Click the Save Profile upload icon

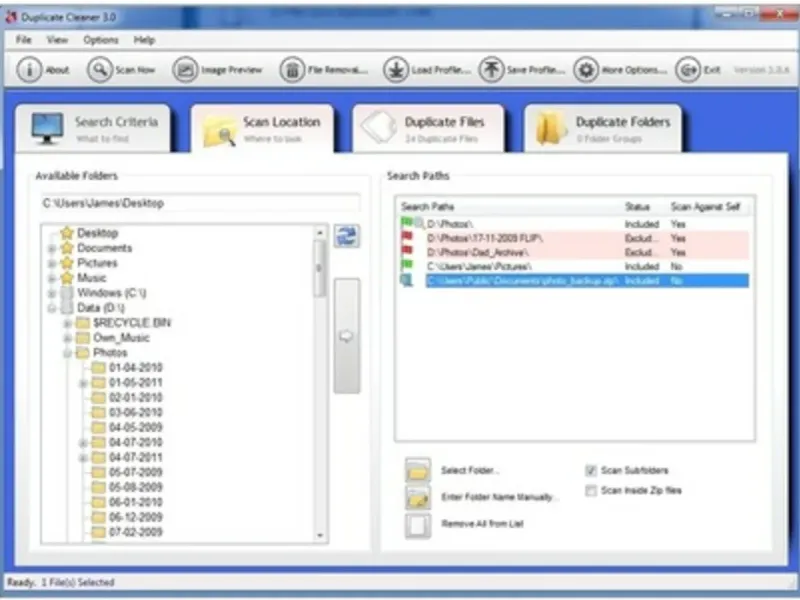(x=491, y=69)
